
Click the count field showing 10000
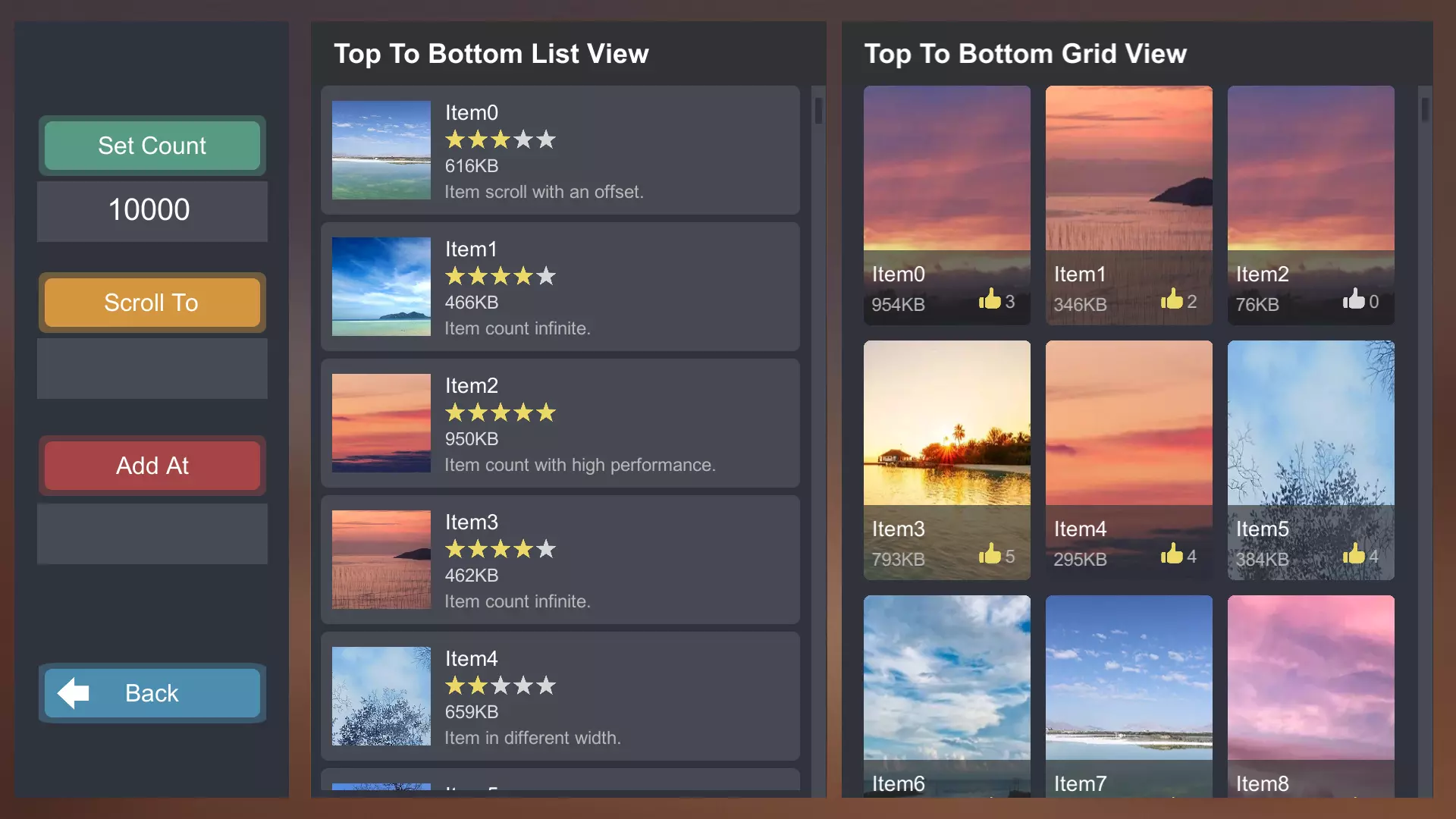coord(152,211)
